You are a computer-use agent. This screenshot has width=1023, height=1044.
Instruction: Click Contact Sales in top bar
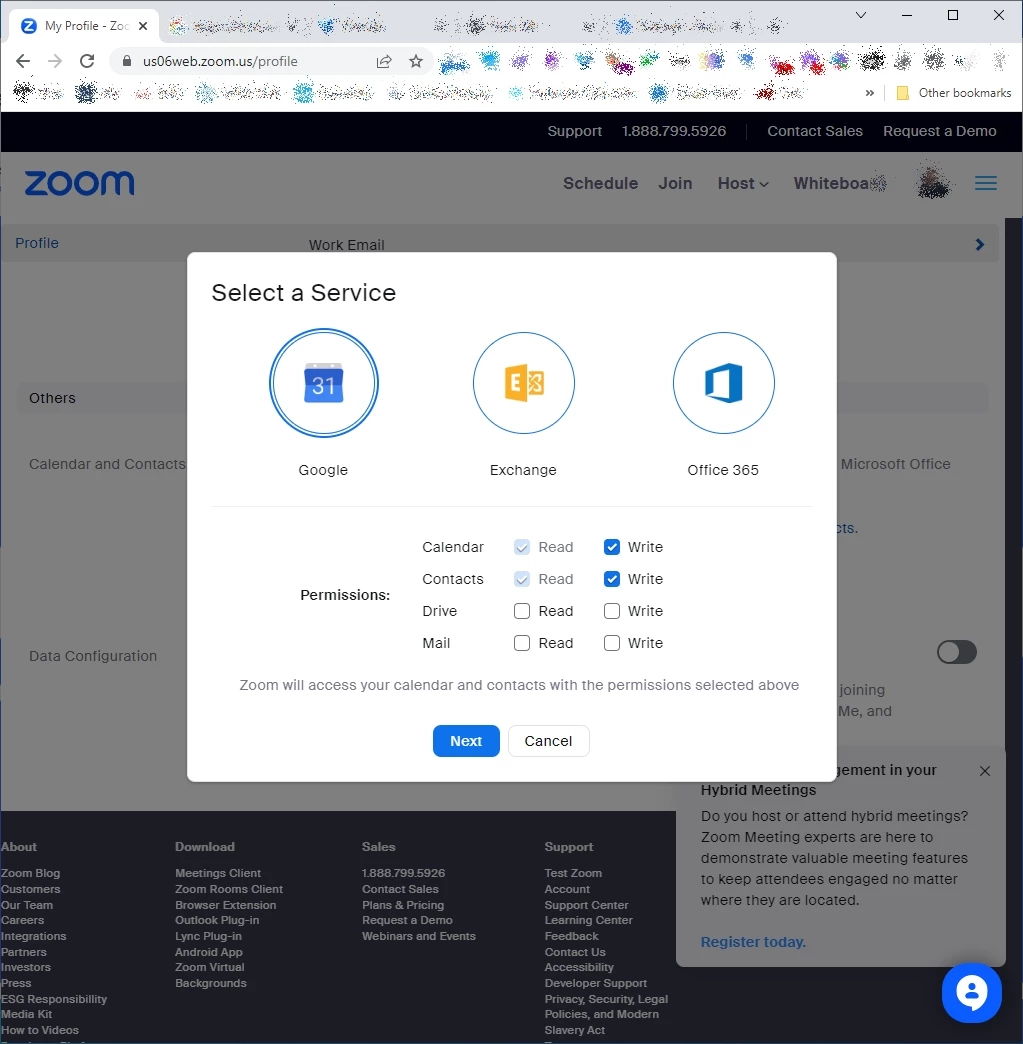tap(815, 131)
